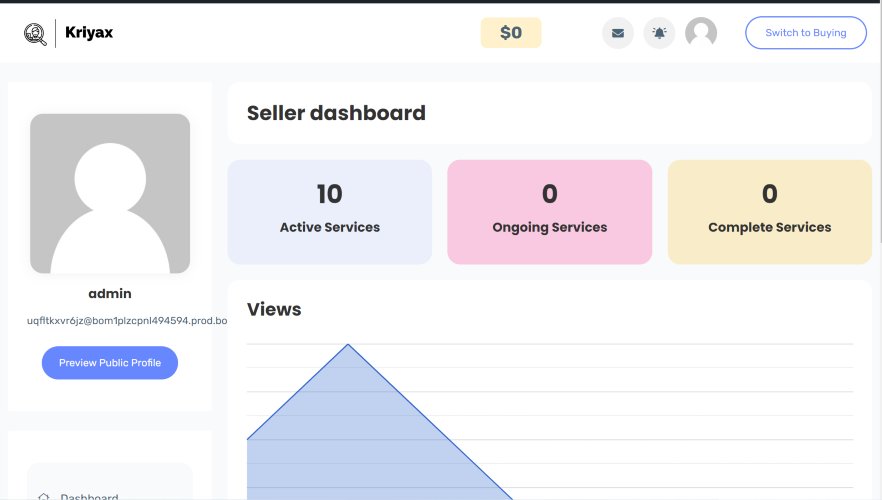
Task: Select the peak point of Views chart
Action: click(348, 344)
